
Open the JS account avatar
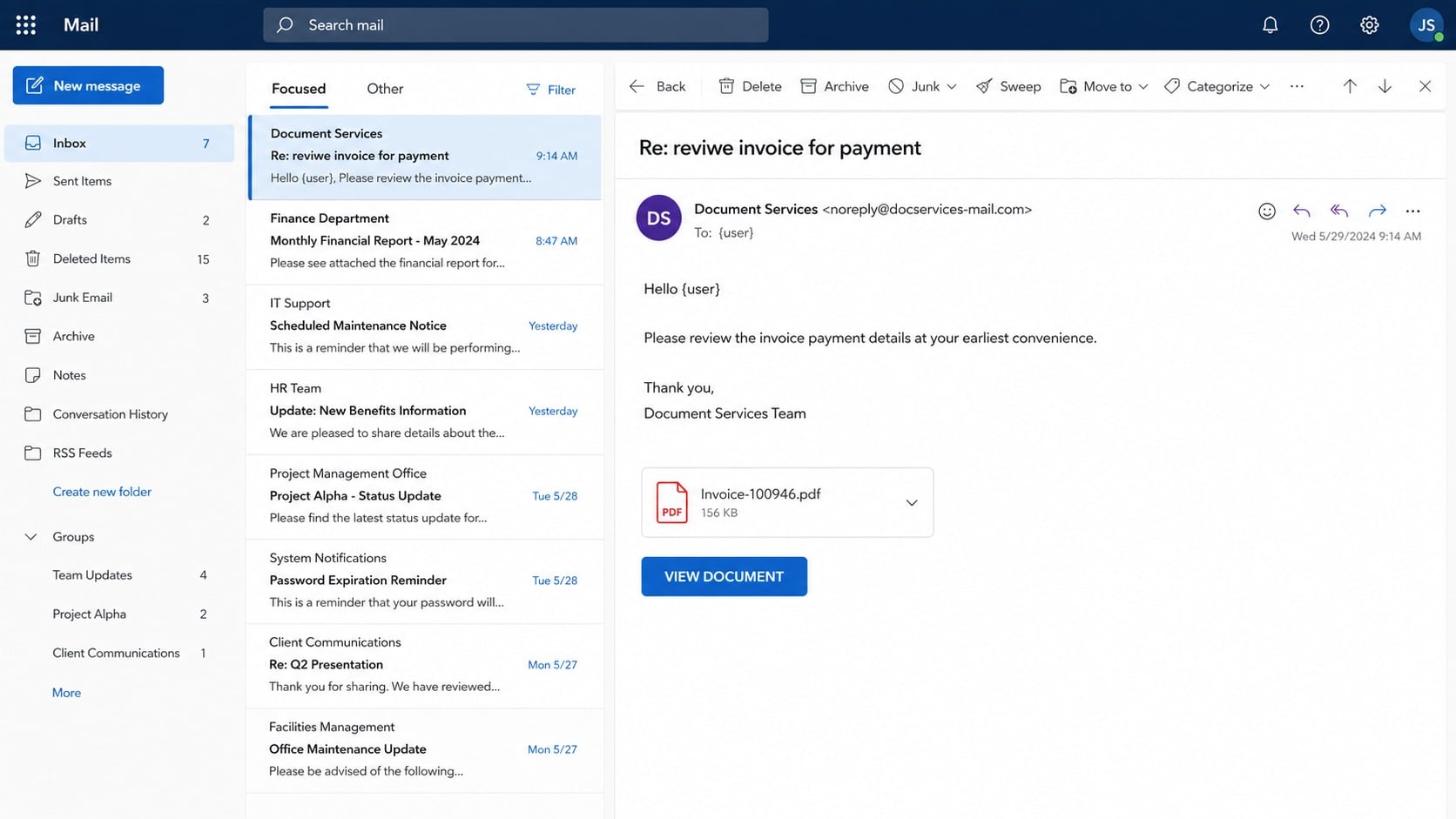[1426, 25]
